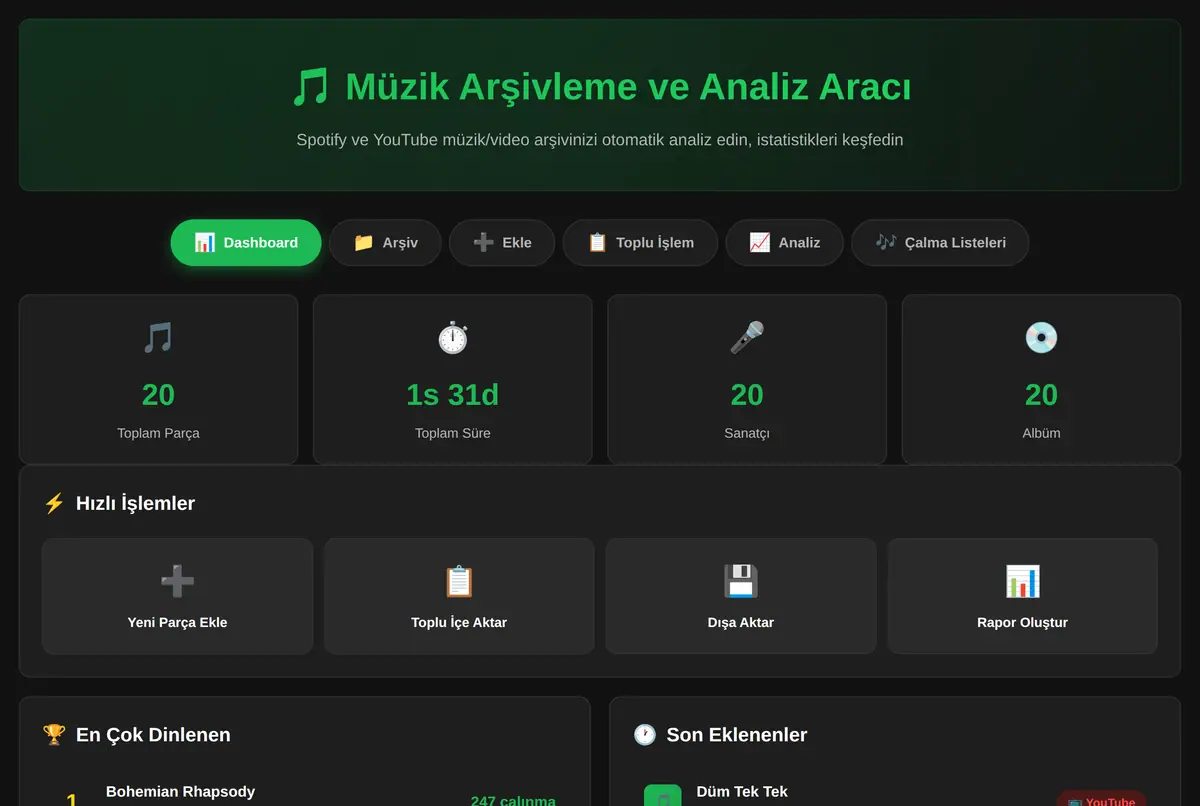Click the Son Eklenenler heading
This screenshot has height=806, width=1200.
click(x=737, y=735)
